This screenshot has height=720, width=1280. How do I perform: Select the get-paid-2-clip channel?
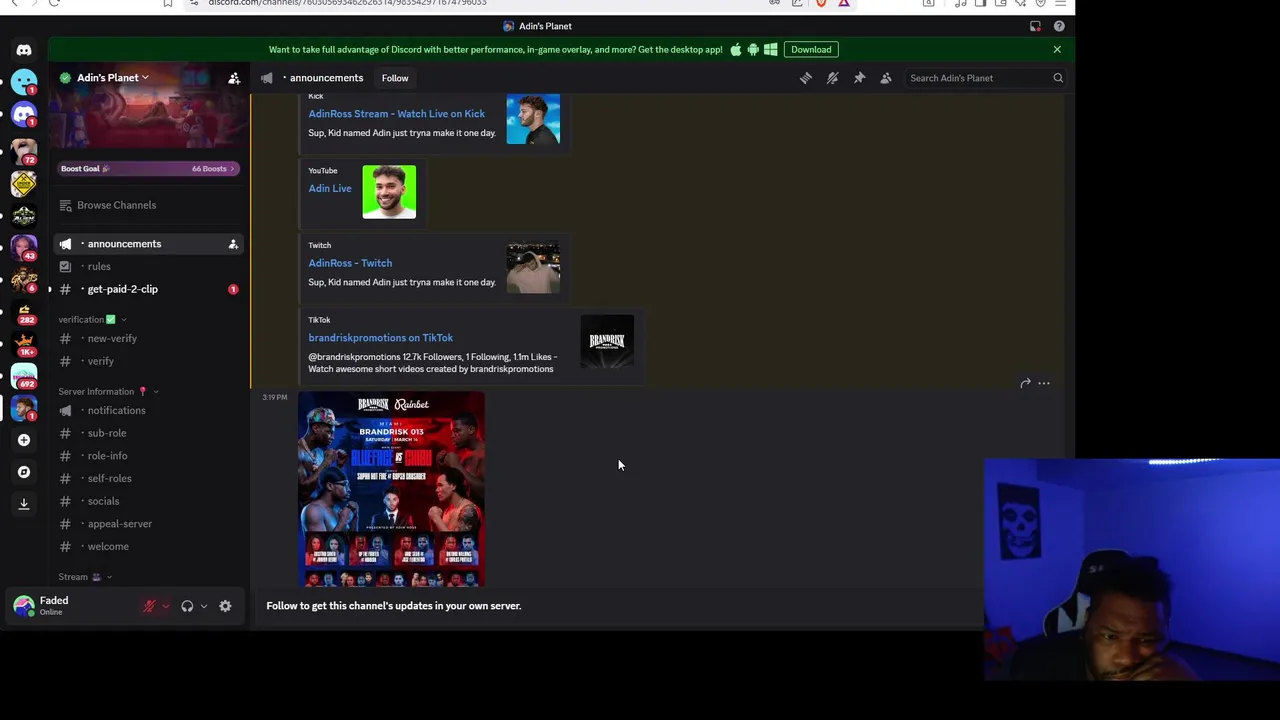148,289
